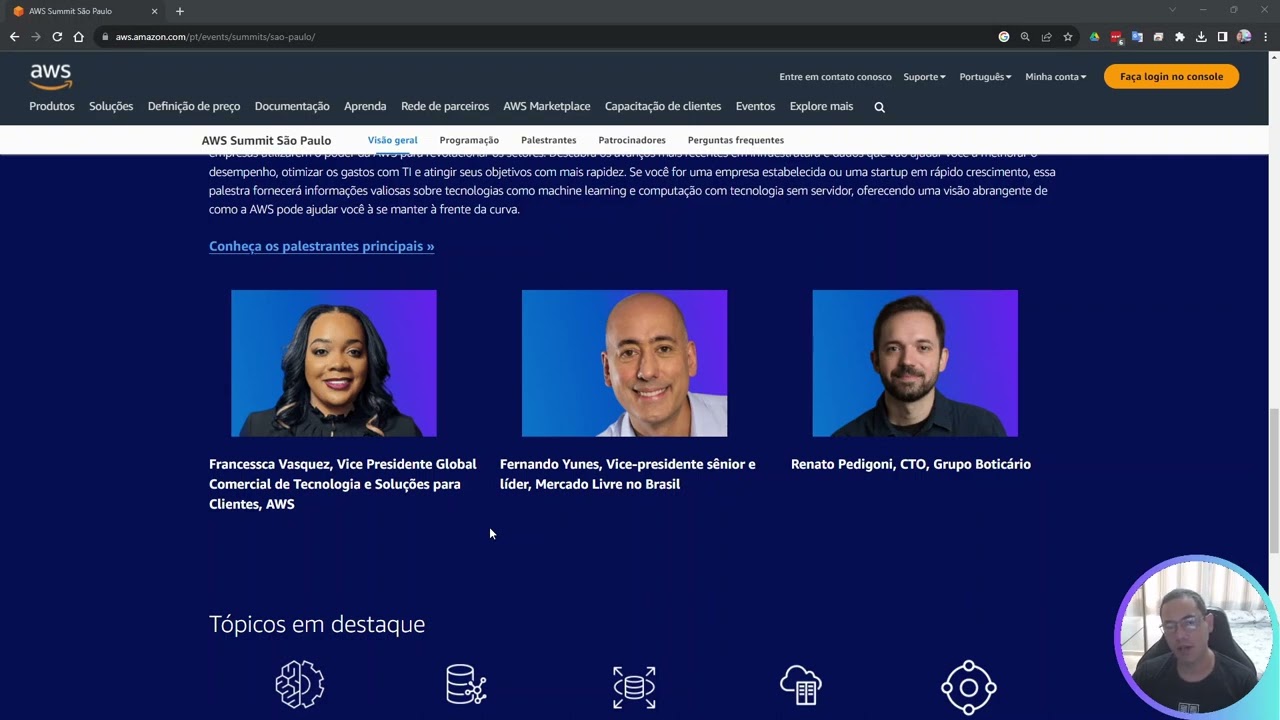The width and height of the screenshot is (1280, 720).
Task: Click the Fernando Yunes caption text
Action: coord(628,474)
